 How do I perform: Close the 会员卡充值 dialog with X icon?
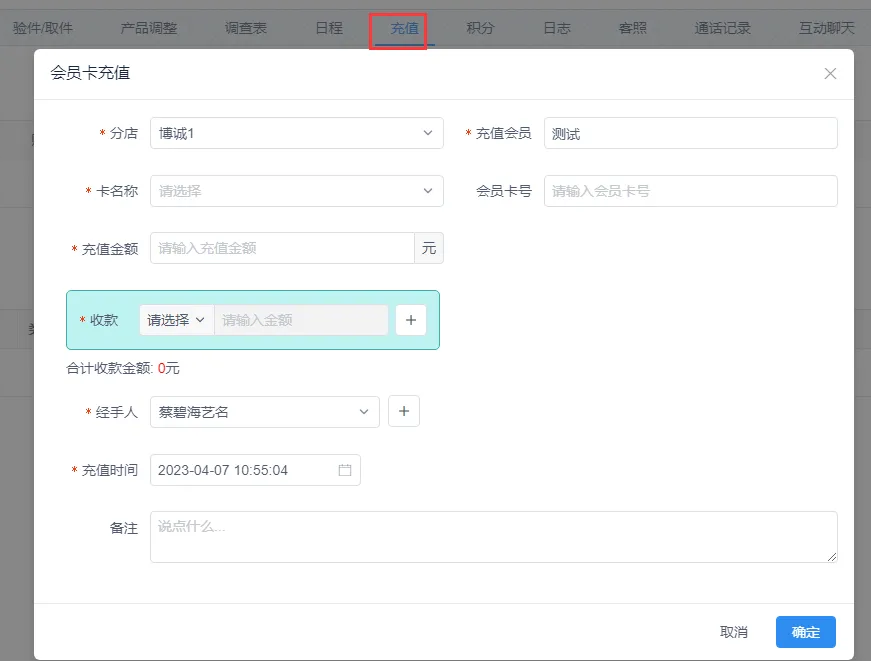coord(830,73)
